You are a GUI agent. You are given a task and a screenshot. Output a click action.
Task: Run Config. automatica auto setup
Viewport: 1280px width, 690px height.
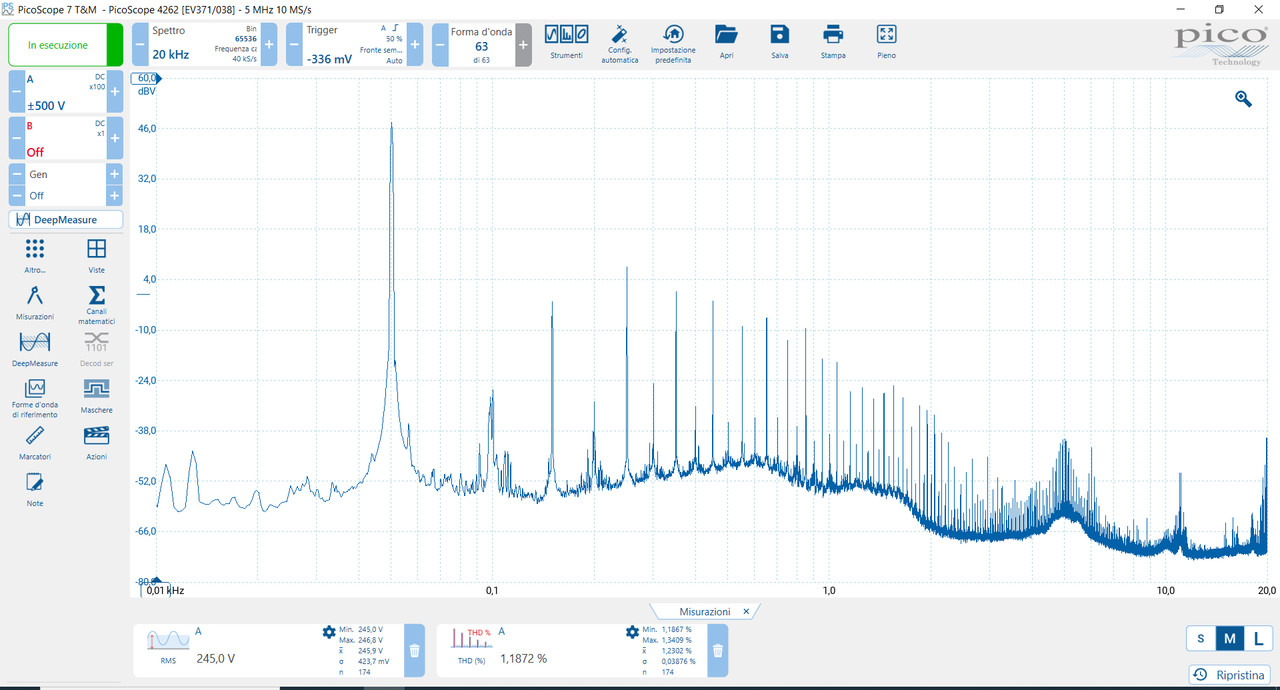pyautogui.click(x=620, y=44)
